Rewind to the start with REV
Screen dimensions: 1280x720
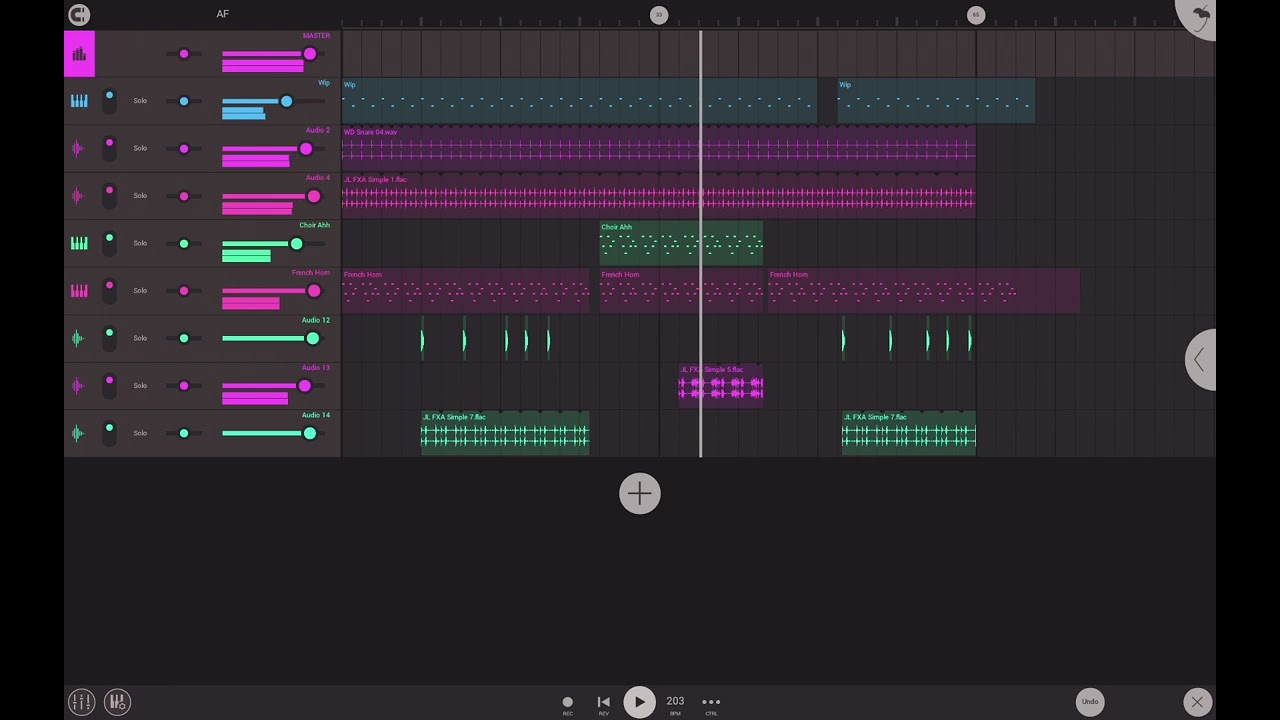click(x=603, y=704)
